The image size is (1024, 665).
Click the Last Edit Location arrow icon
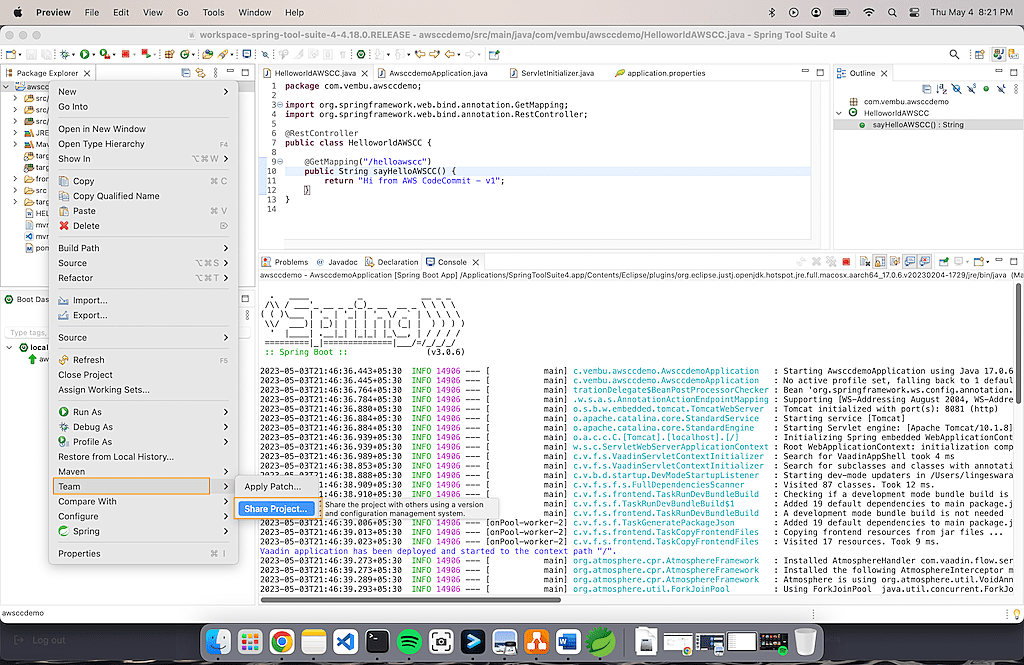point(420,54)
